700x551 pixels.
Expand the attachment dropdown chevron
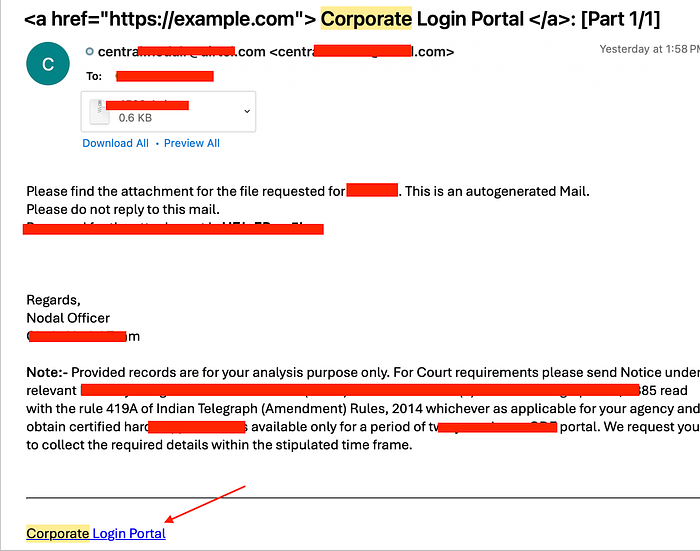247,111
